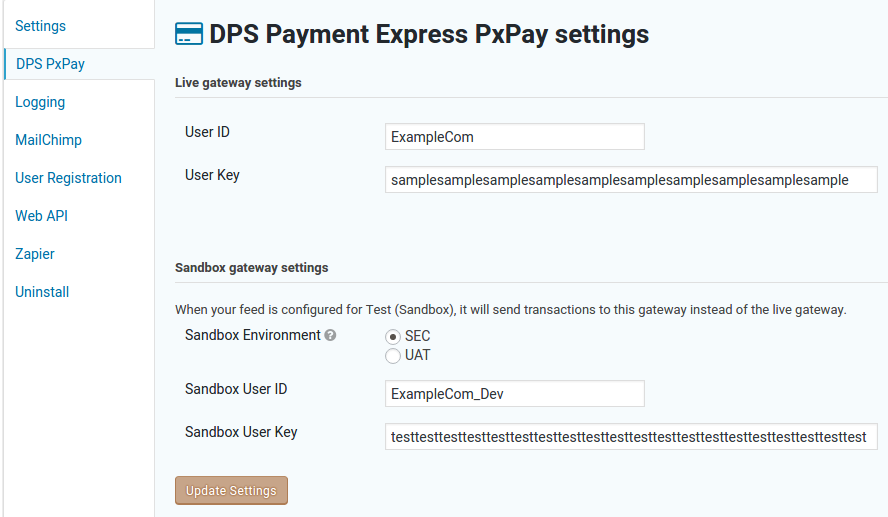The height and width of the screenshot is (517, 888).
Task: Open the DPS PxPay sidebar tab
Action: click(50, 64)
